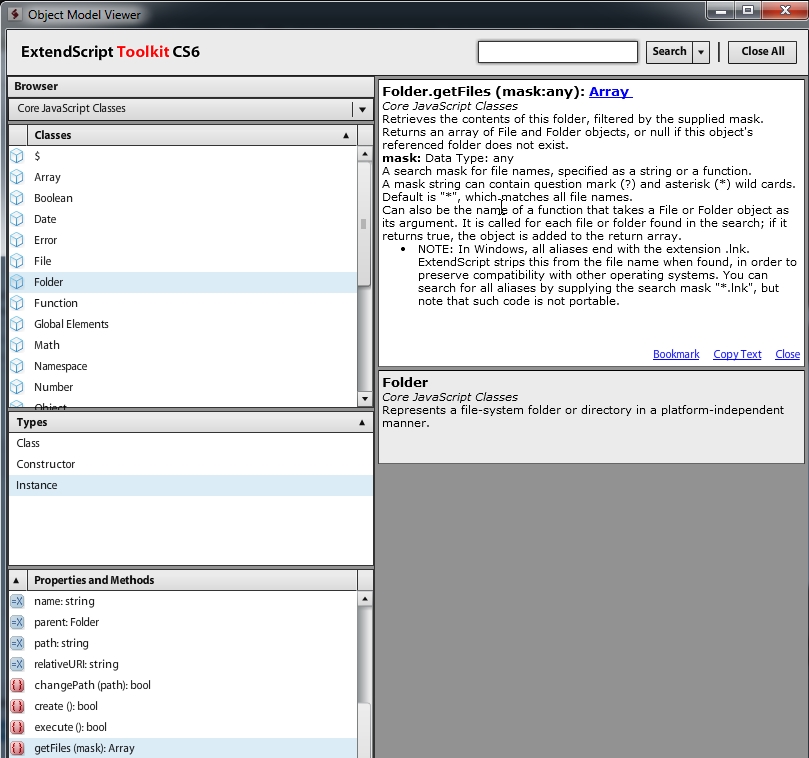This screenshot has width=809, height=758.
Task: Select name: string property
Action: coord(183,601)
